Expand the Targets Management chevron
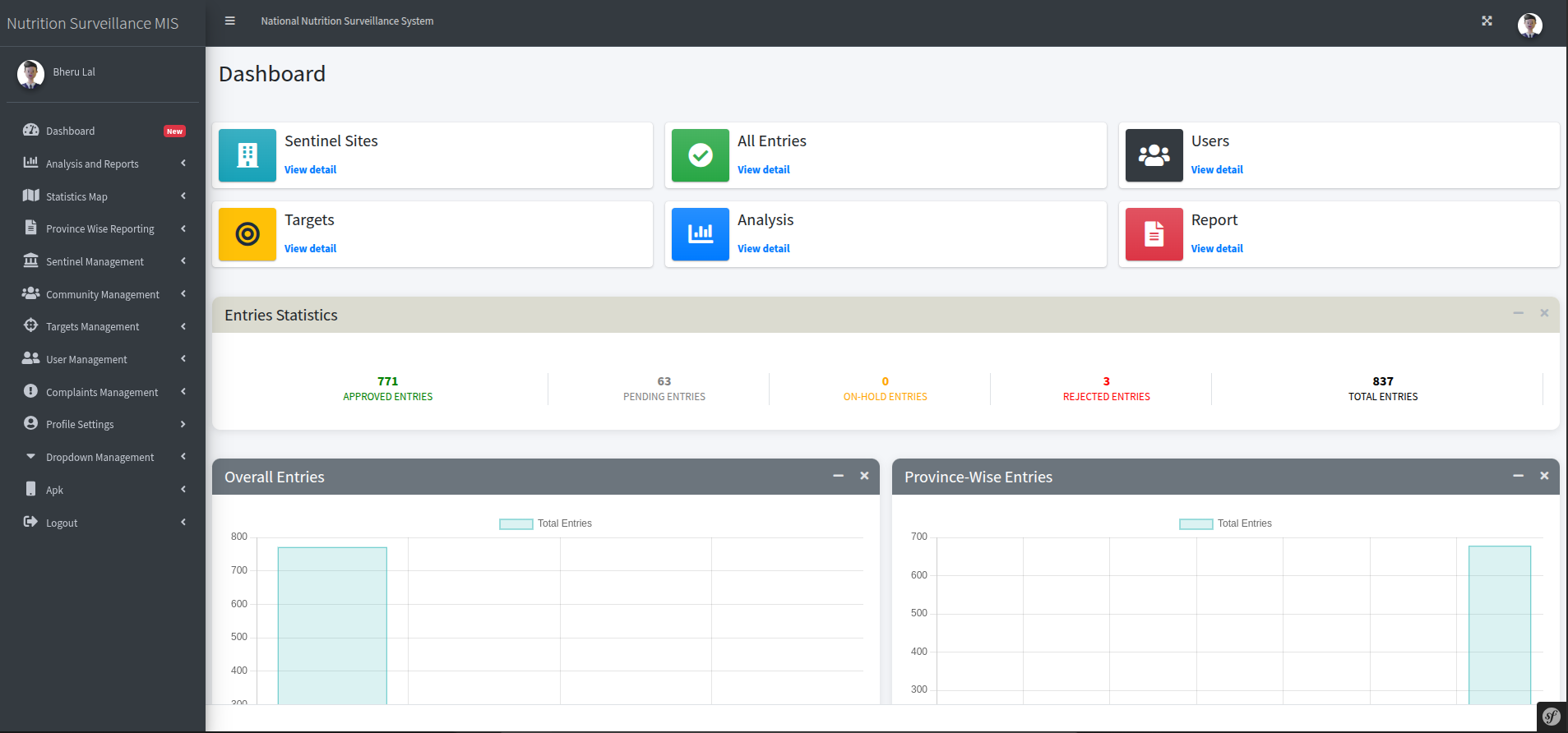 tap(183, 326)
